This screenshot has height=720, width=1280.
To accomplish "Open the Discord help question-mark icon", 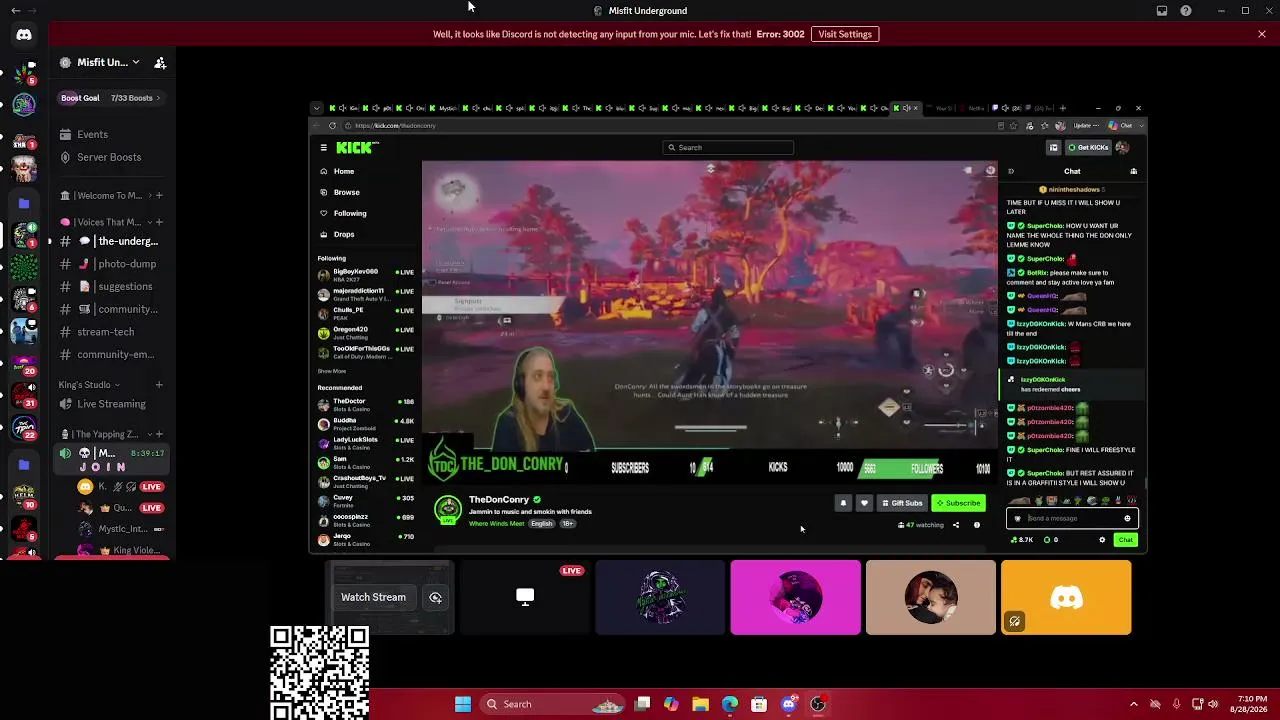I will 1186,11.
